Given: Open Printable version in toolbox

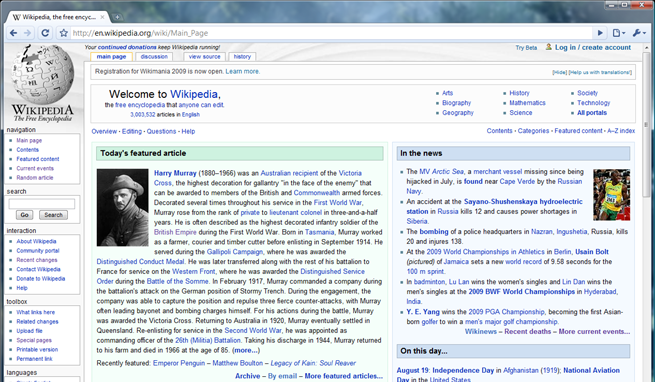Looking at the screenshot, I should point(37,349).
